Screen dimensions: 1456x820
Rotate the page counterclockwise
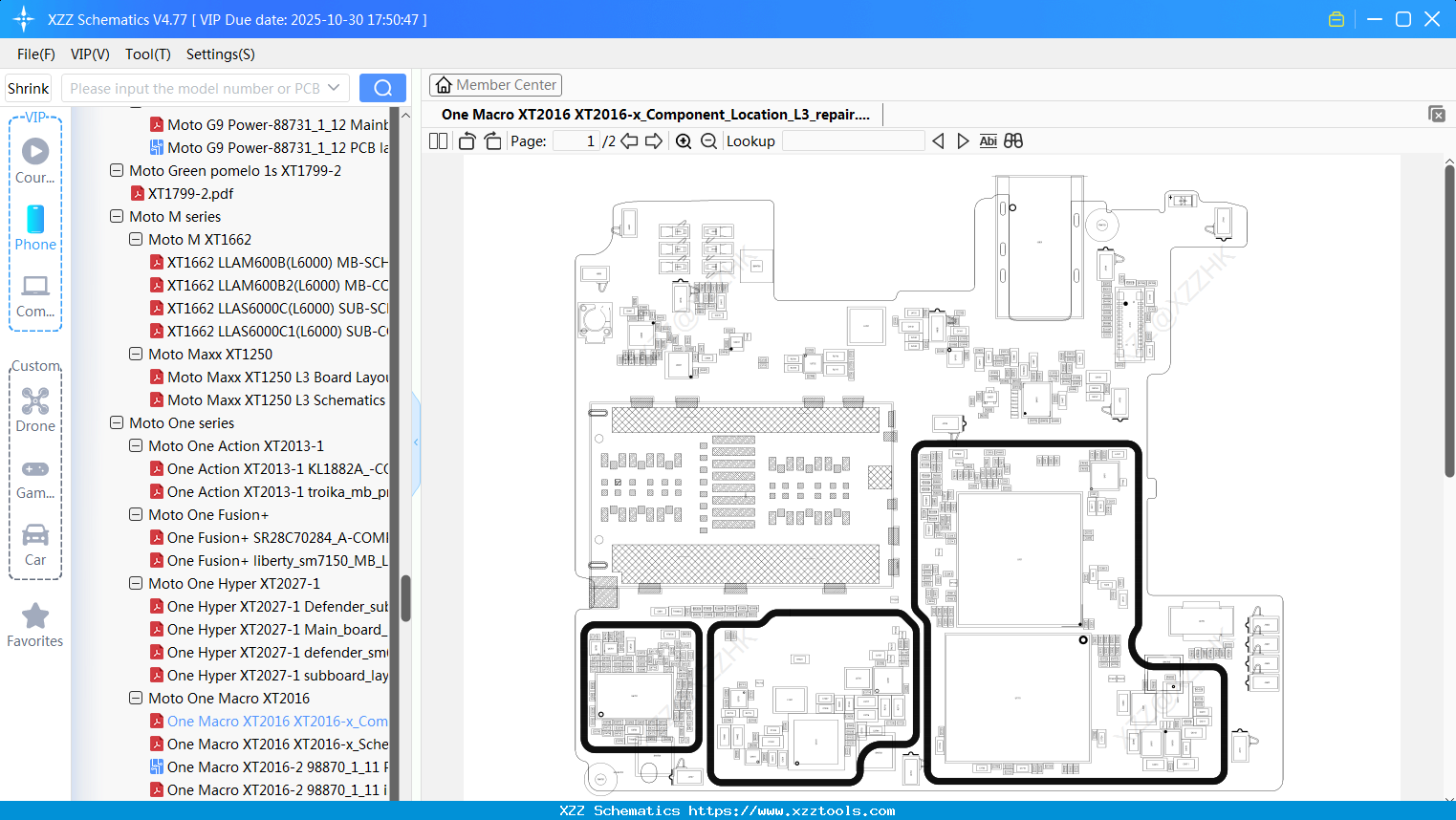click(467, 141)
